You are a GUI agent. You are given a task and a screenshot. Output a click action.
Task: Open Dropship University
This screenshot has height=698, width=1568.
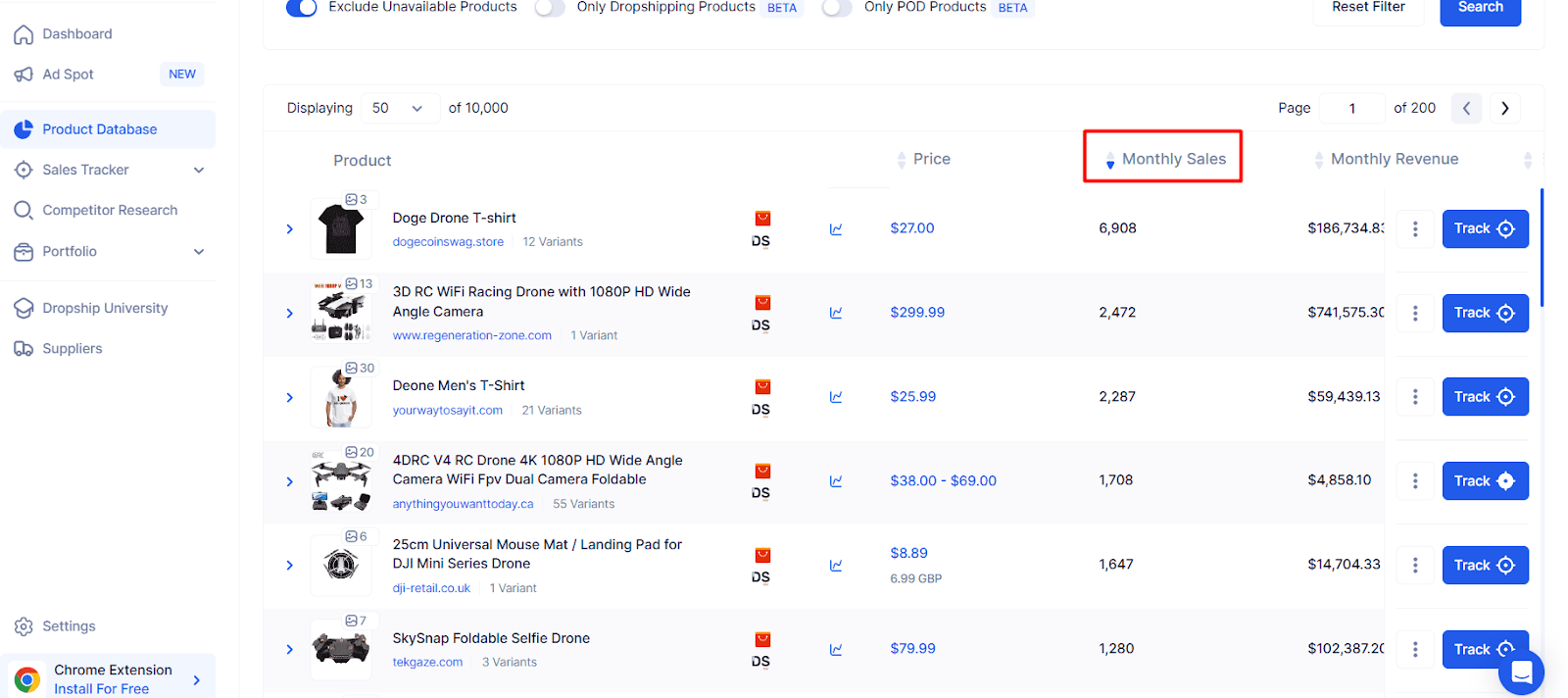click(x=90, y=308)
